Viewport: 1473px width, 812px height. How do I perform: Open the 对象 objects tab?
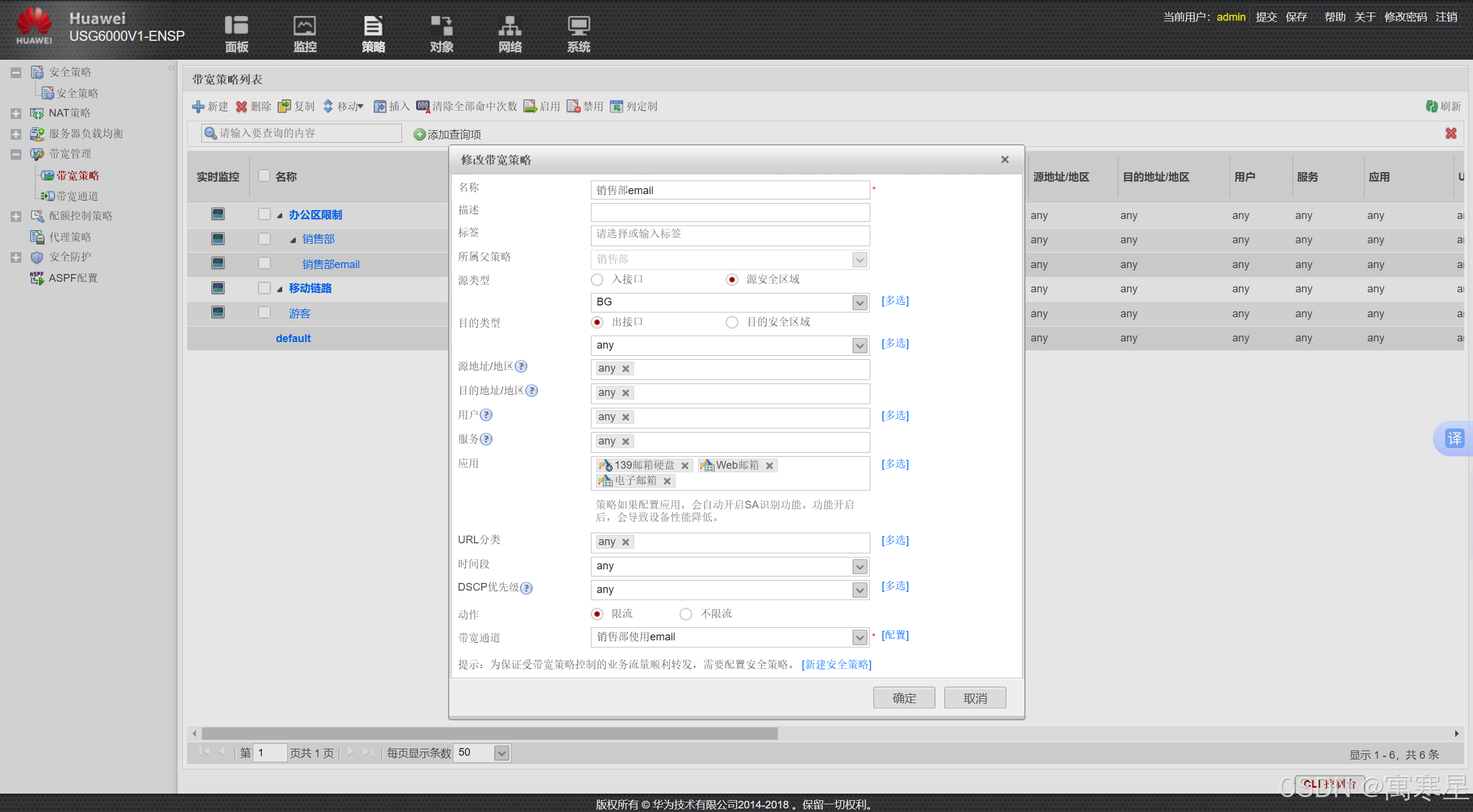[x=442, y=34]
